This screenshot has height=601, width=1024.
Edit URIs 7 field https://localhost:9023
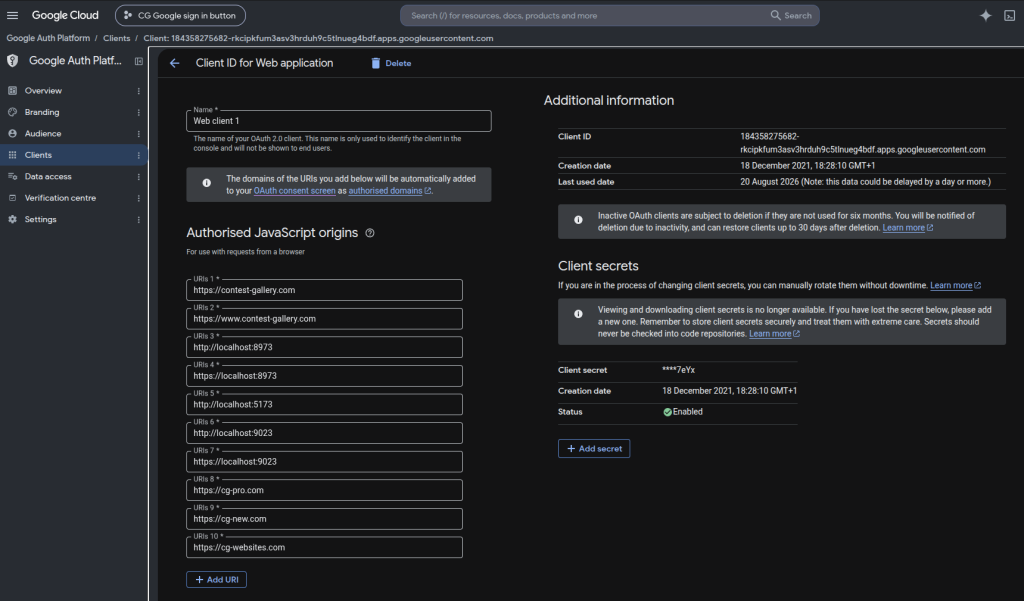coord(324,462)
